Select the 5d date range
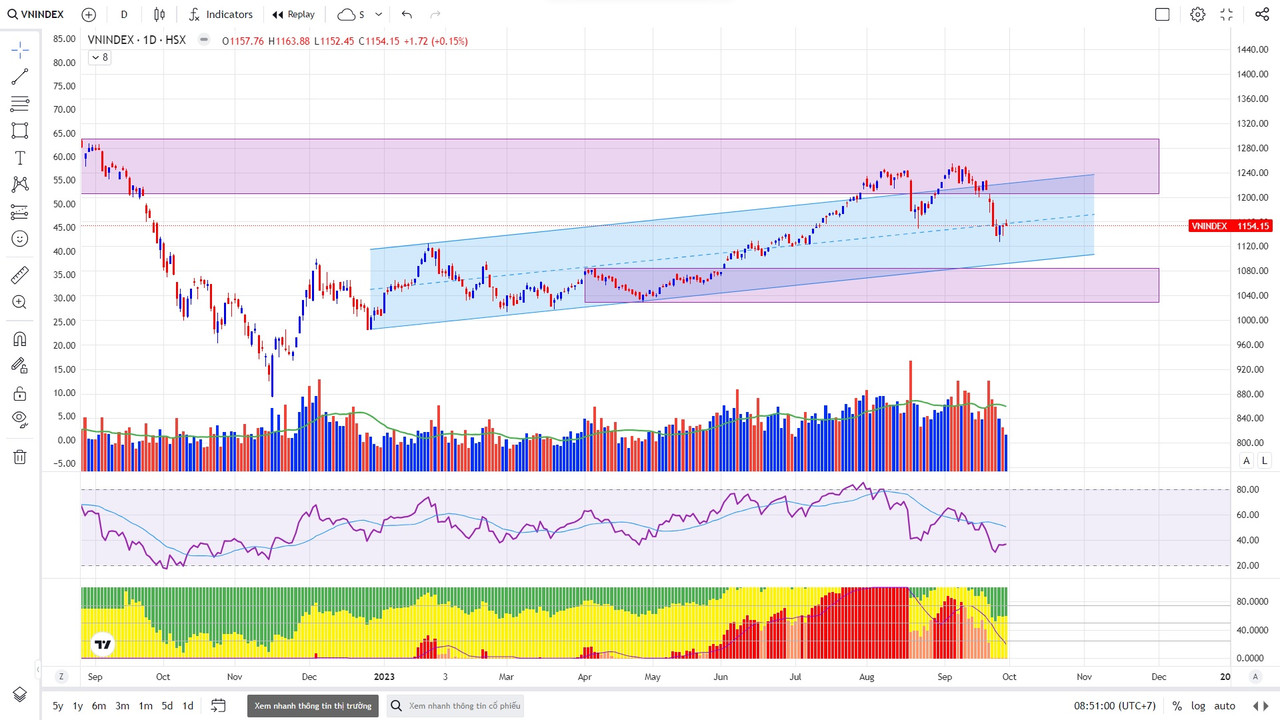This screenshot has width=1280, height=720. (167, 706)
